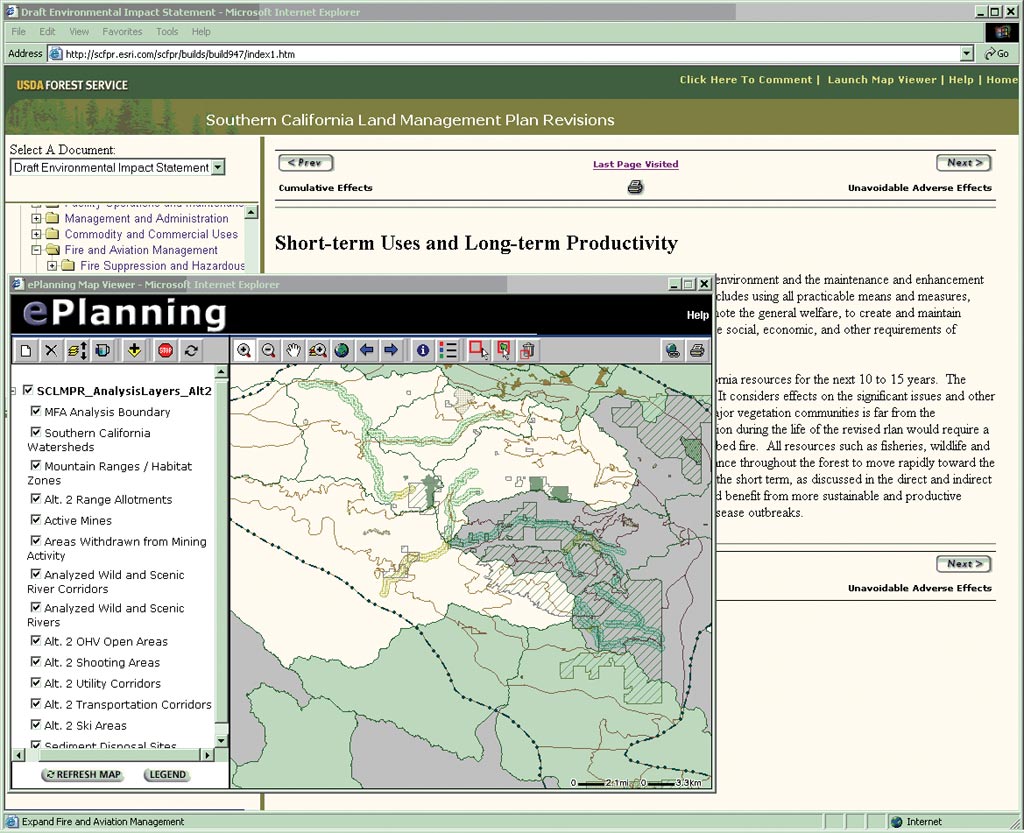The width and height of the screenshot is (1024, 833).
Task: Select the Zoom In magnifier tool
Action: (244, 351)
